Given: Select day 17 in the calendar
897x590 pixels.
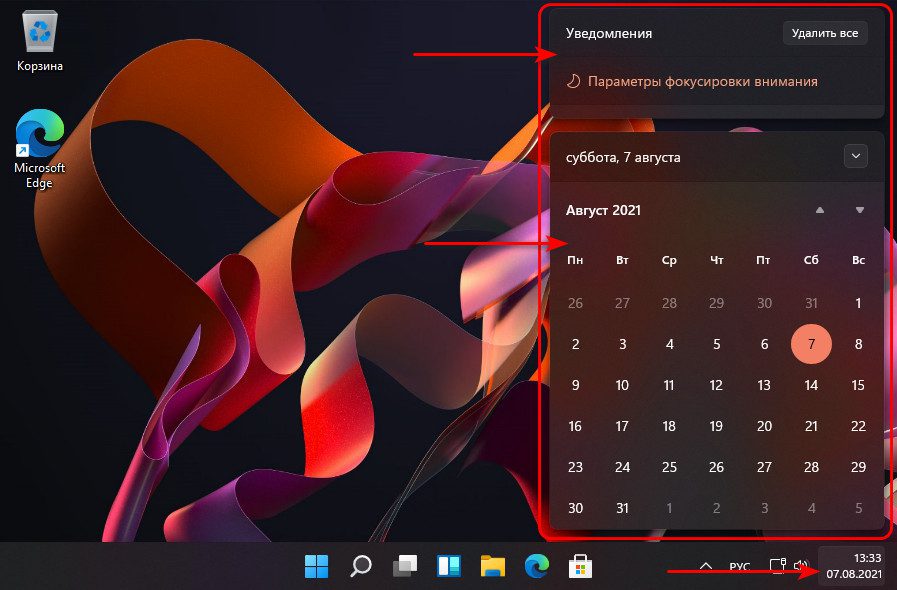Looking at the screenshot, I should coord(622,426).
